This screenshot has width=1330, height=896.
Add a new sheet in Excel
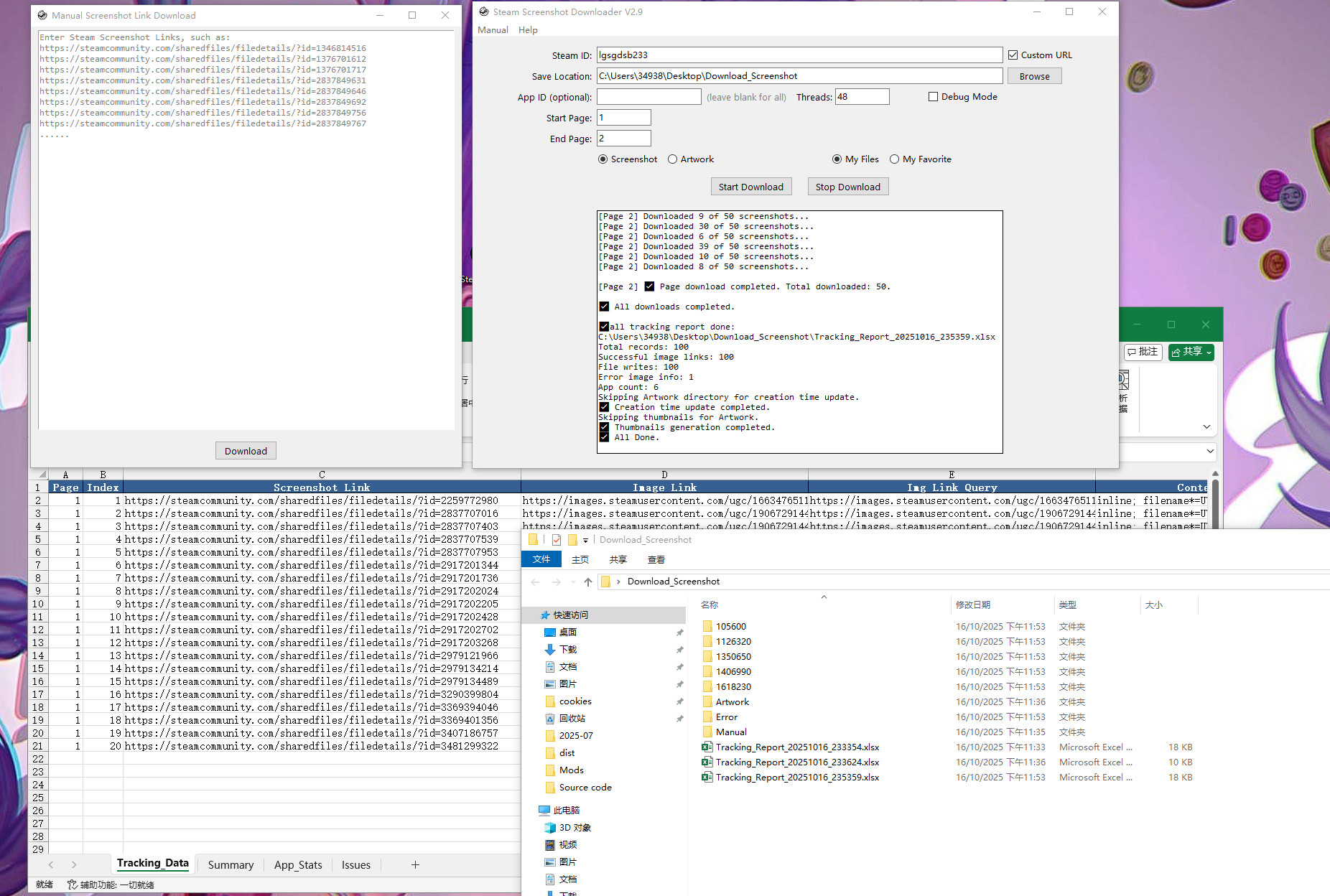point(415,864)
